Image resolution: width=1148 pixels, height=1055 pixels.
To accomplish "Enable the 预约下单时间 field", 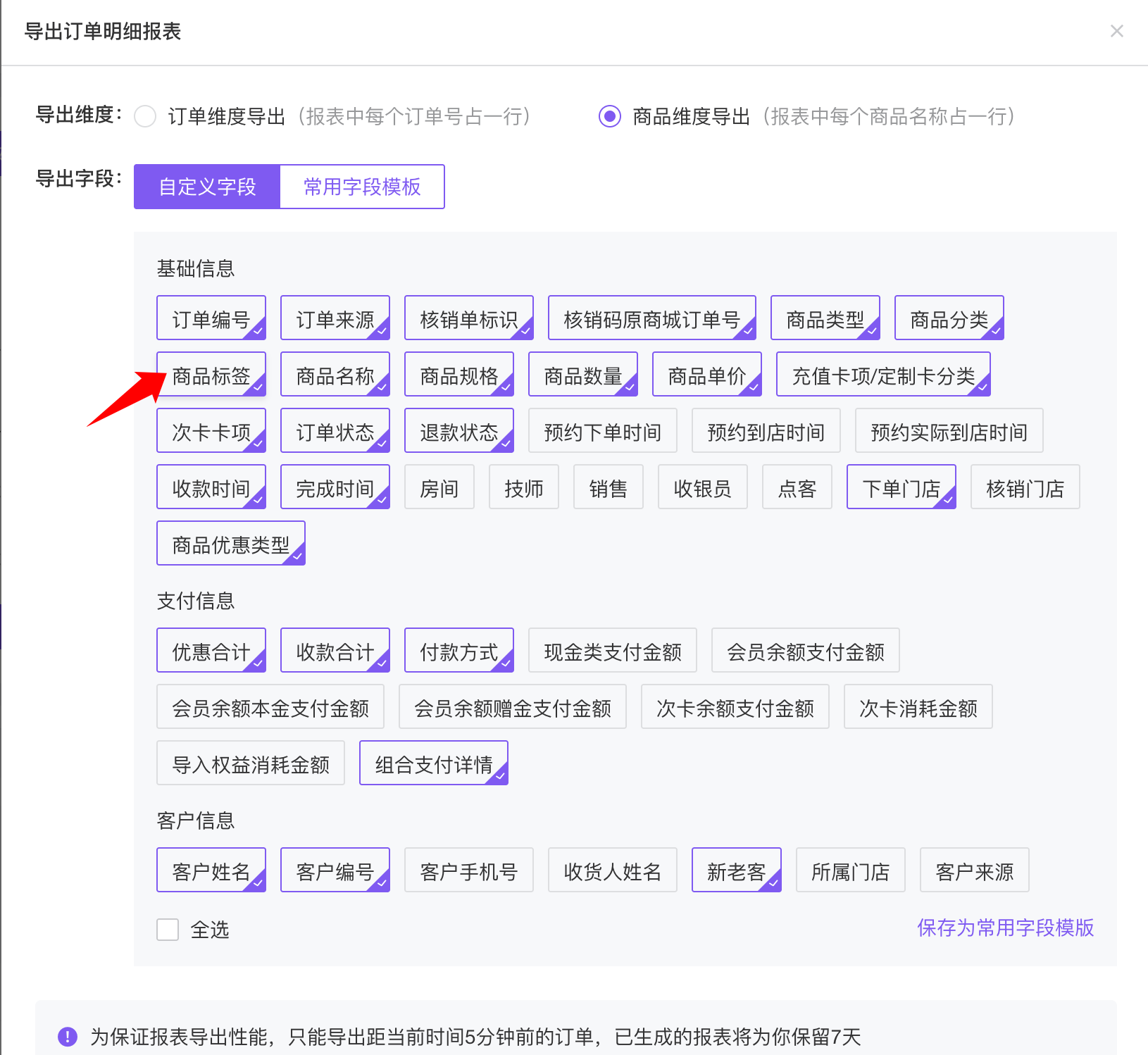I will click(602, 432).
